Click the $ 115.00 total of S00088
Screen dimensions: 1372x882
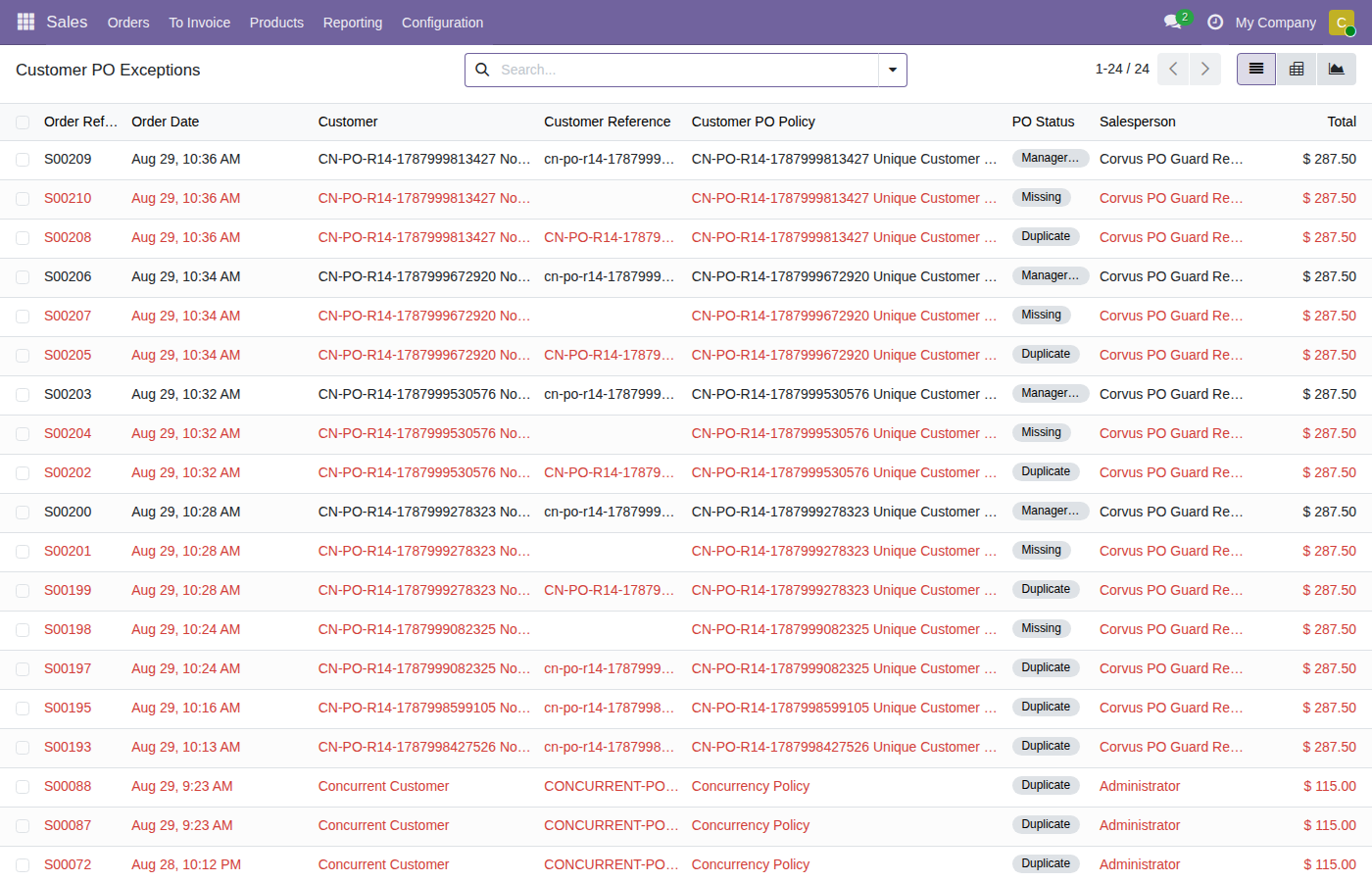click(x=1330, y=786)
